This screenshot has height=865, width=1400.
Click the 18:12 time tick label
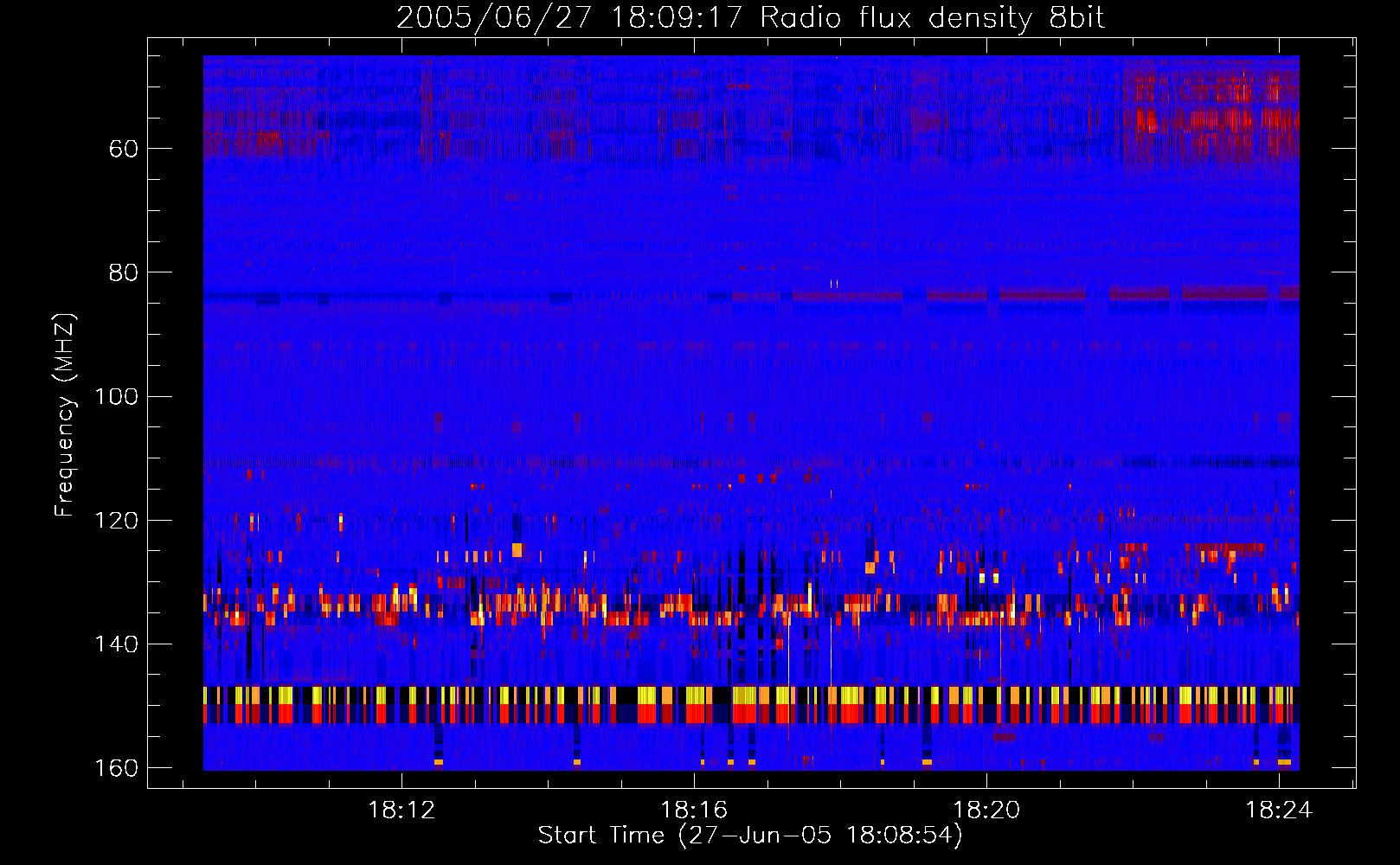click(401, 811)
